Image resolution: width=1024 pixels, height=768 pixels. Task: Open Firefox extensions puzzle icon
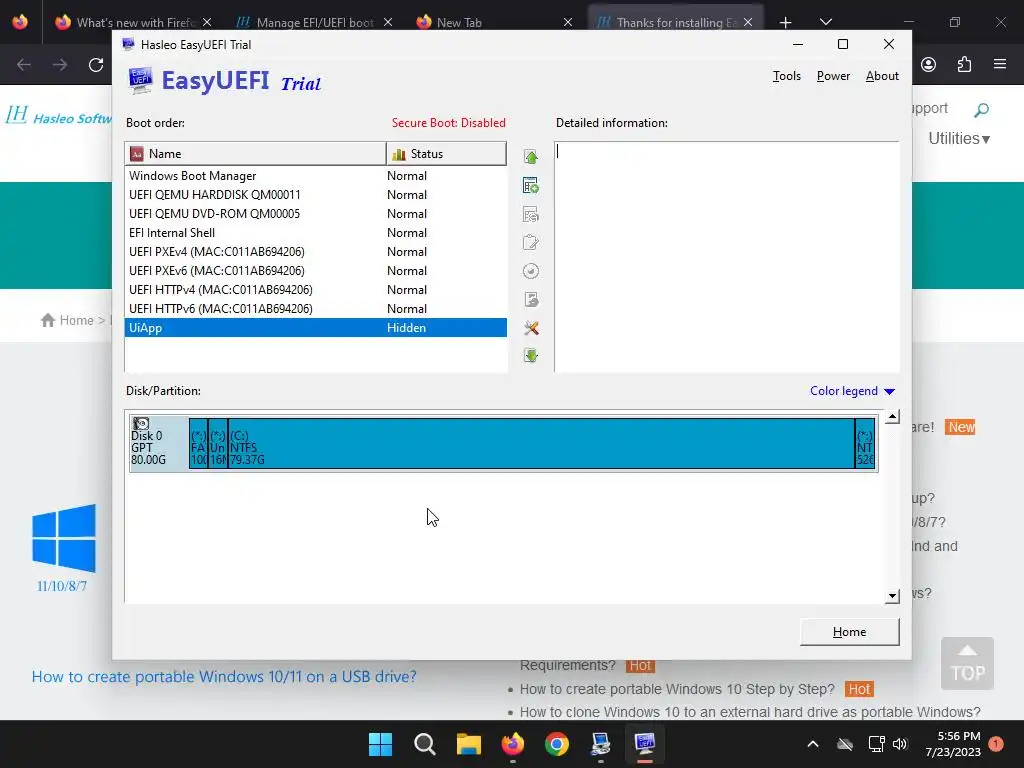tap(964, 64)
